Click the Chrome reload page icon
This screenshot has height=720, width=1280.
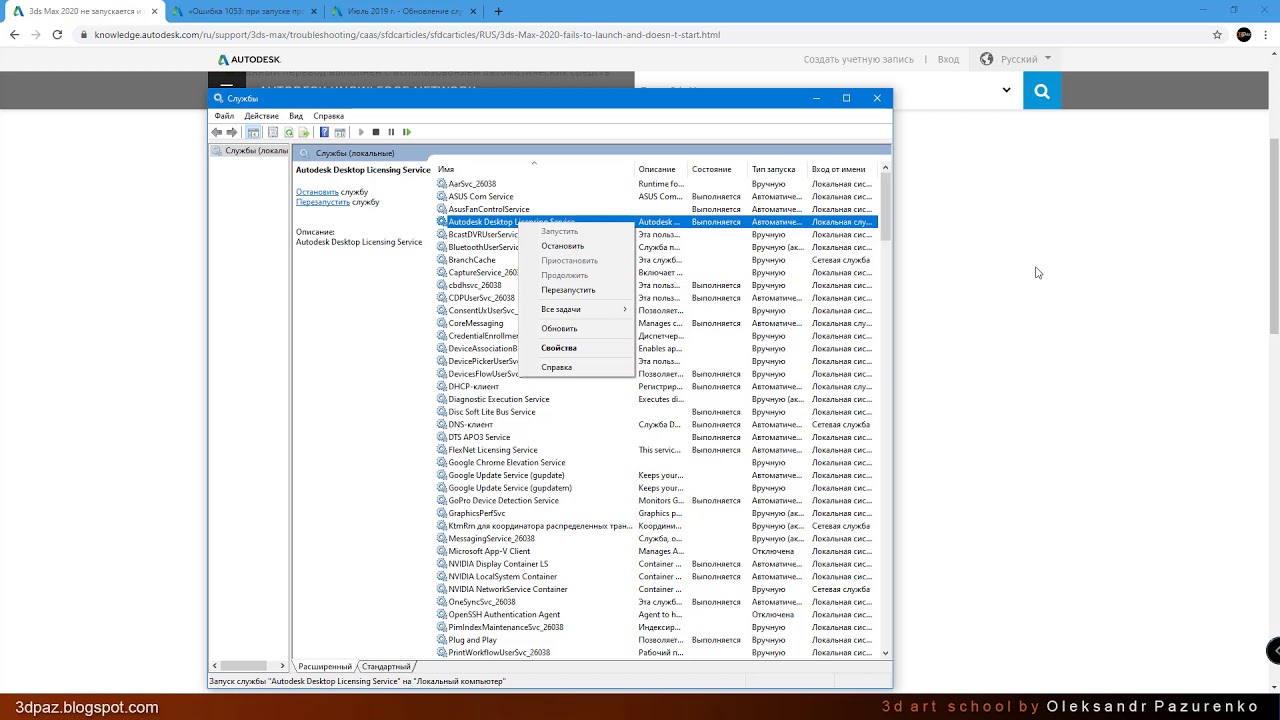click(x=57, y=35)
